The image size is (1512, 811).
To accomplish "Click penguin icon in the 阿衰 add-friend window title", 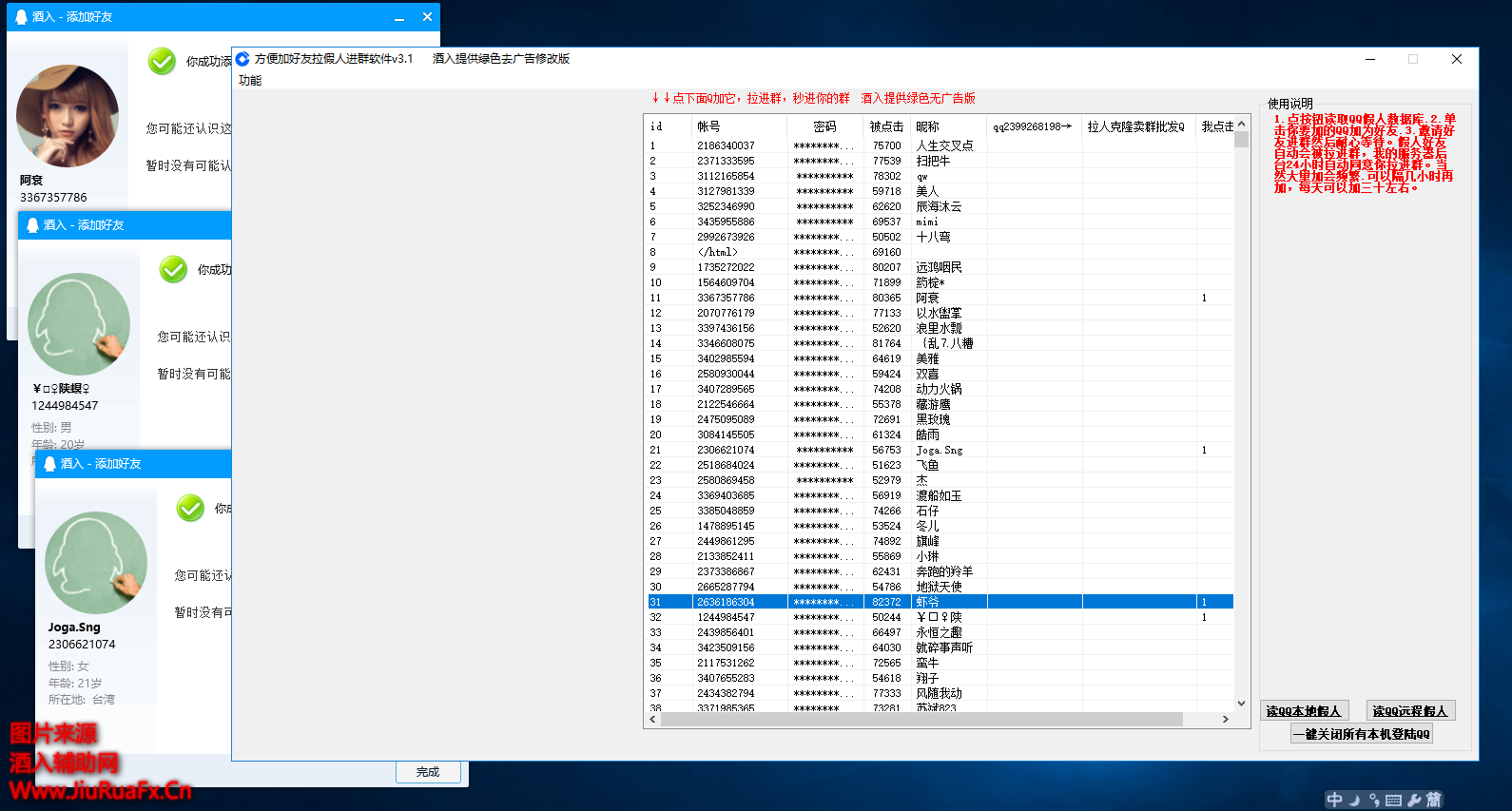I will 22,17.
